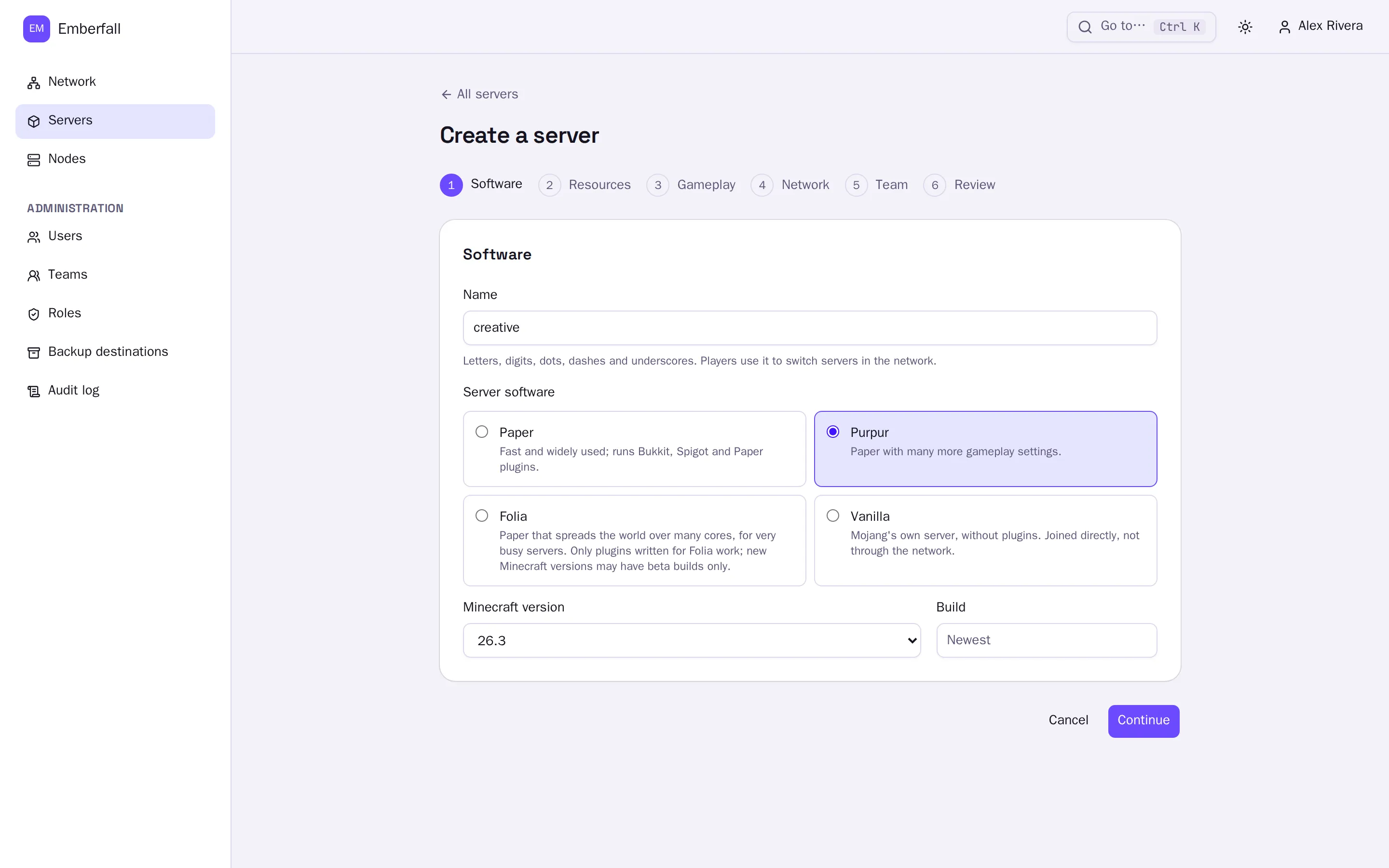Click the search magnifier icon

coord(1085,27)
